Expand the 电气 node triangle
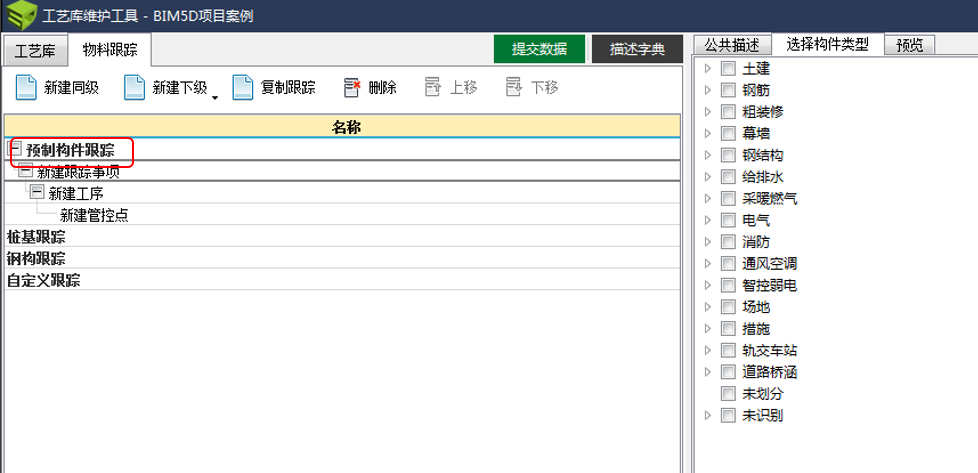 pos(707,220)
